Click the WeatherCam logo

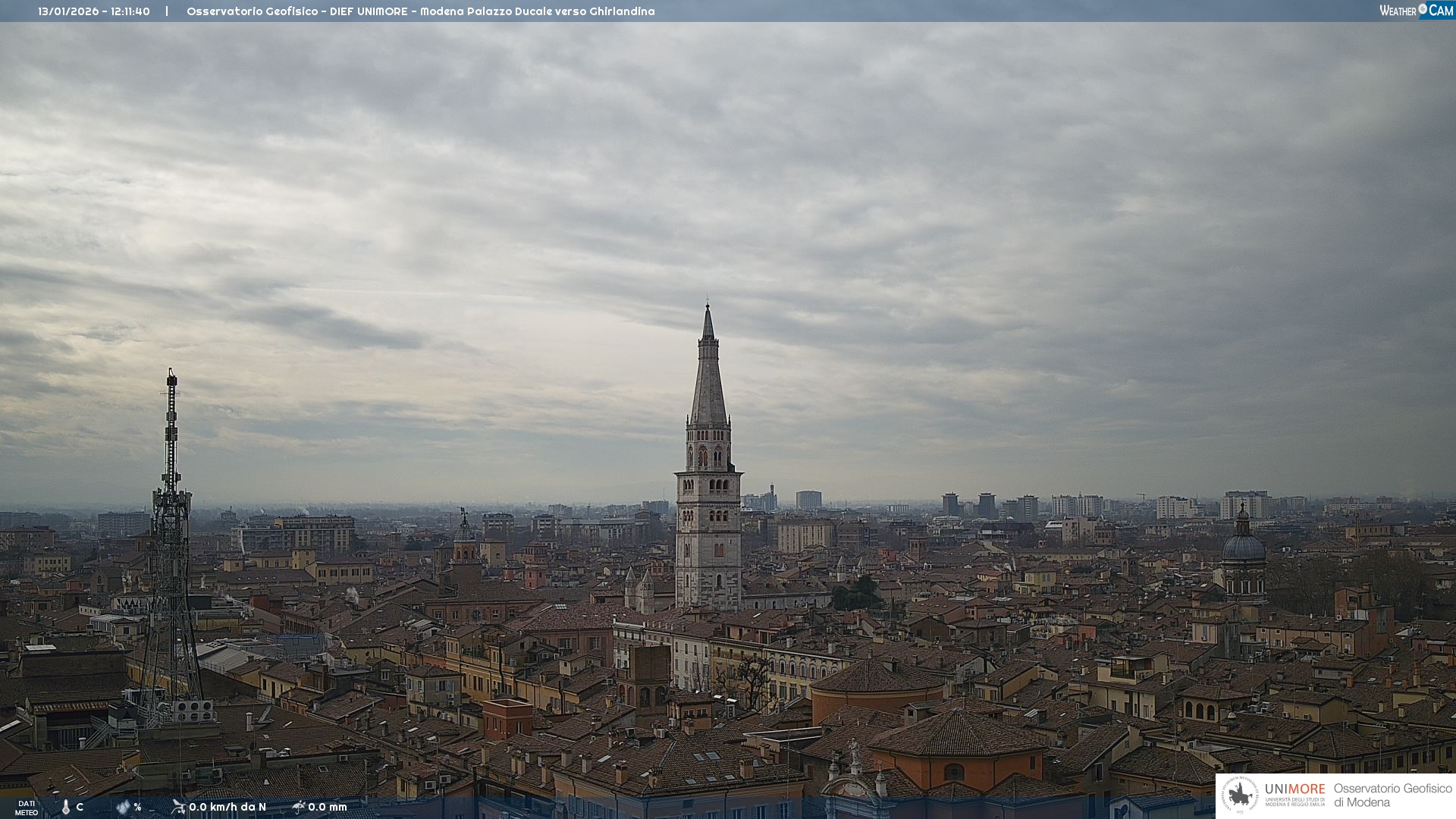tap(1416, 11)
